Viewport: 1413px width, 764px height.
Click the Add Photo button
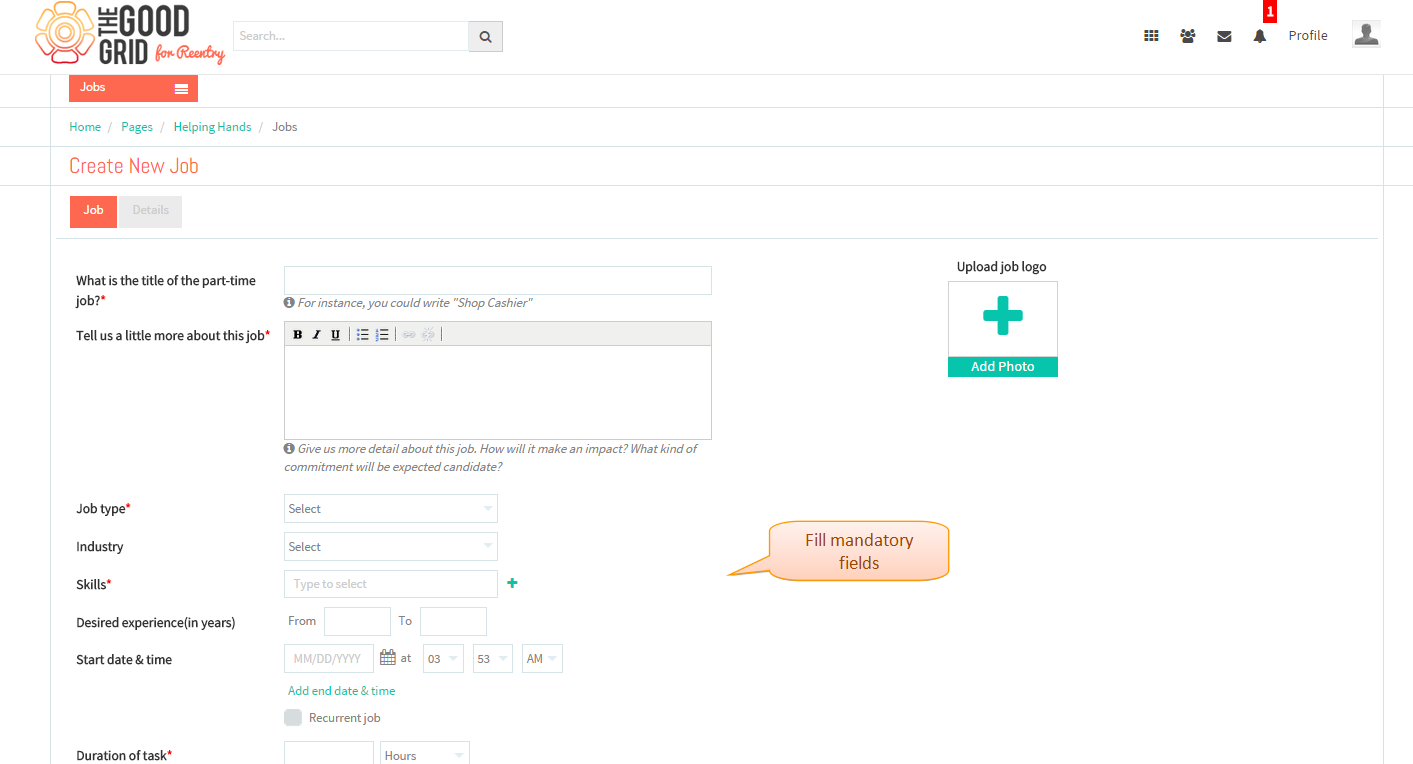coord(1003,366)
